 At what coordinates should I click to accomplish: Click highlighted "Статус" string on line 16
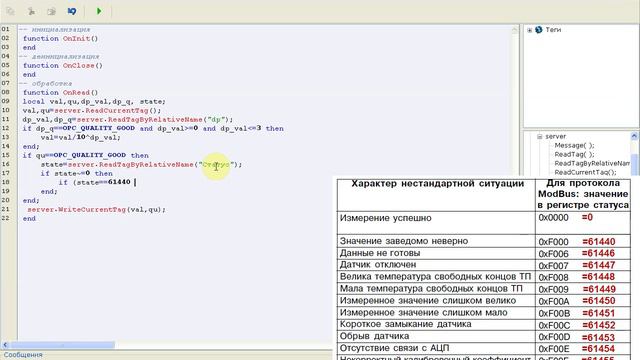tap(216, 164)
